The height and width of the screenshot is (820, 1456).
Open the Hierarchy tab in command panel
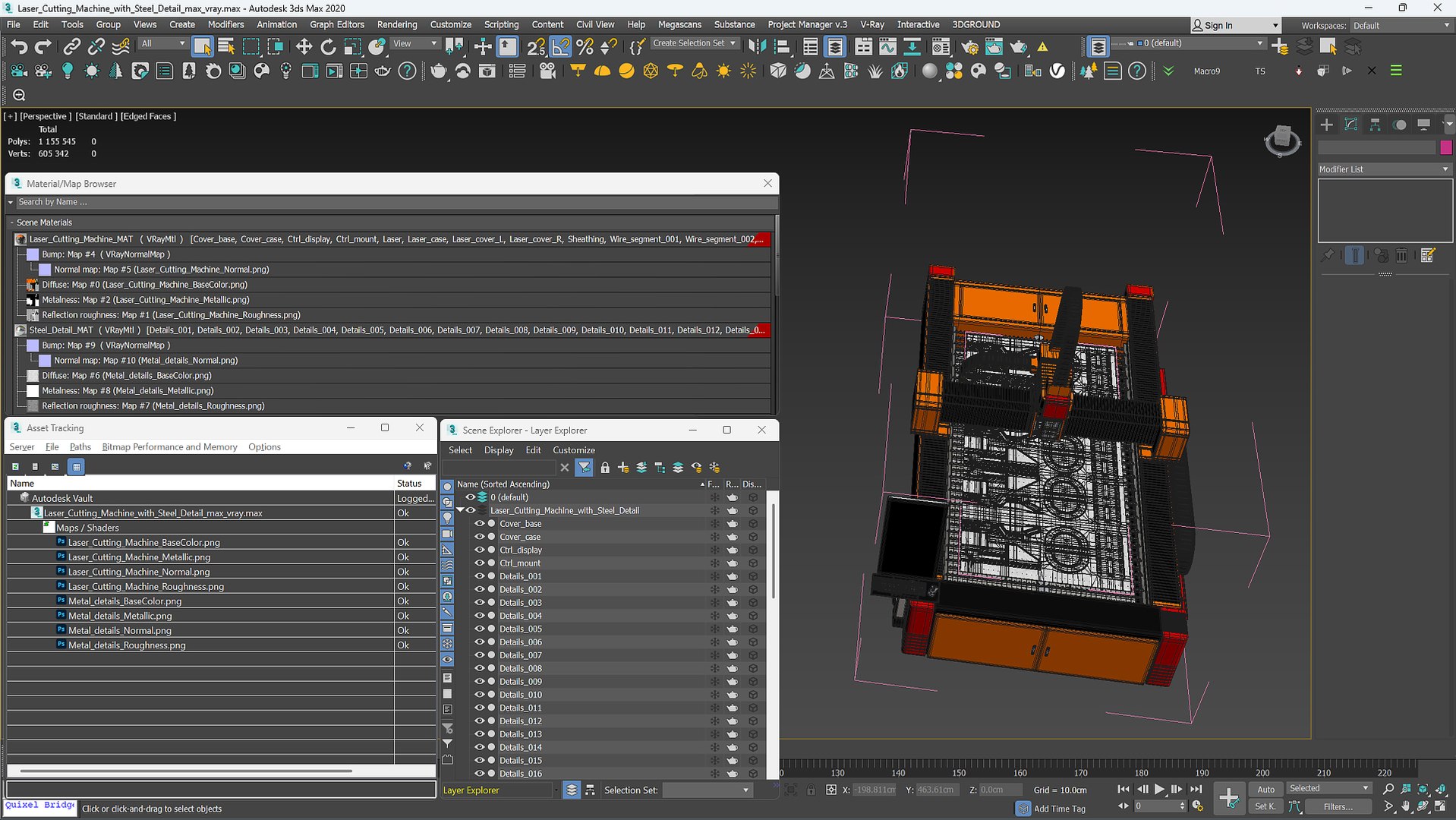tap(1375, 125)
